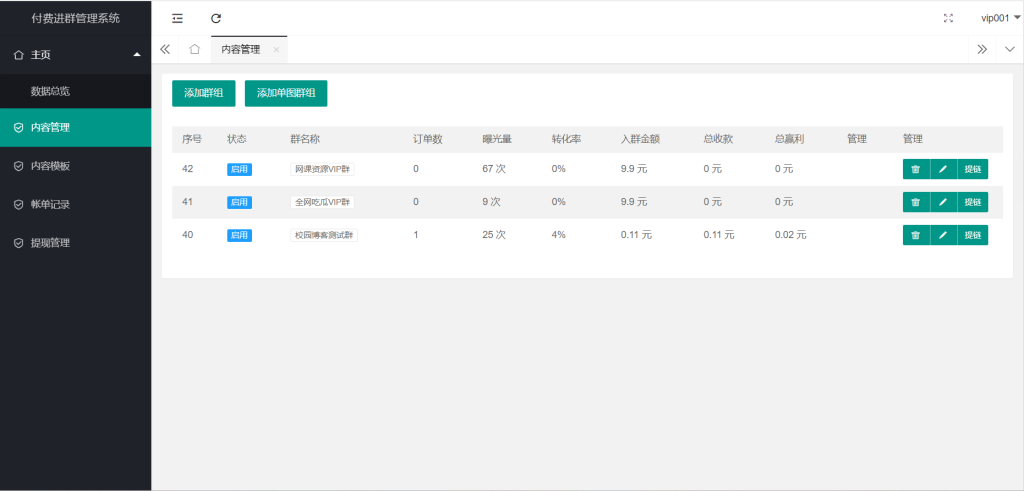Click the refresh icon in top bar

[216, 18]
